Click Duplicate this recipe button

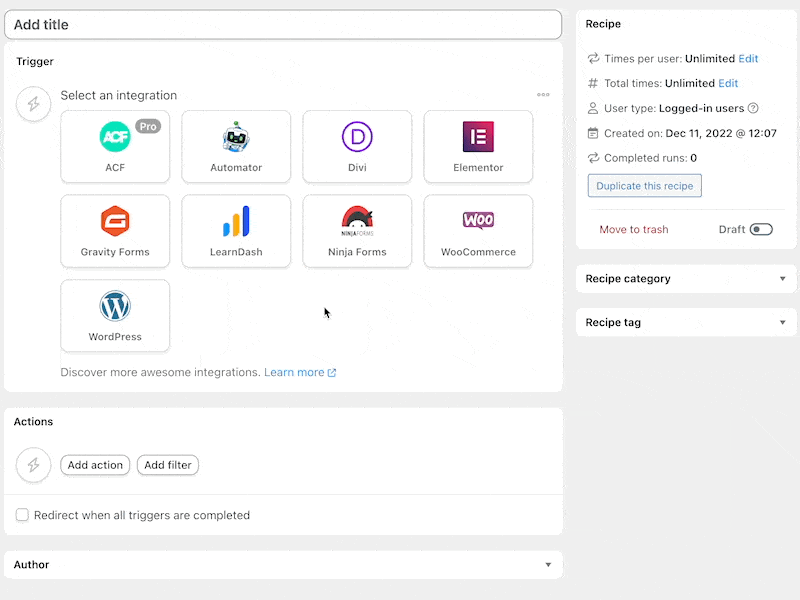(644, 186)
